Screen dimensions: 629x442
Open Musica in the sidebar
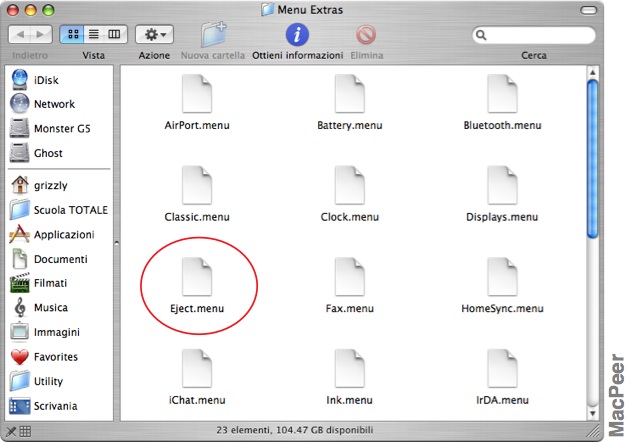pyautogui.click(x=39, y=308)
